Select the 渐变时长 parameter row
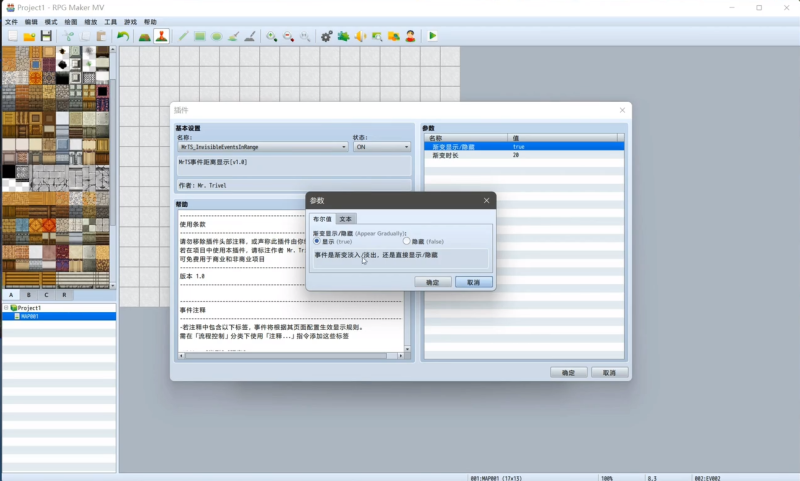 [x=524, y=156]
